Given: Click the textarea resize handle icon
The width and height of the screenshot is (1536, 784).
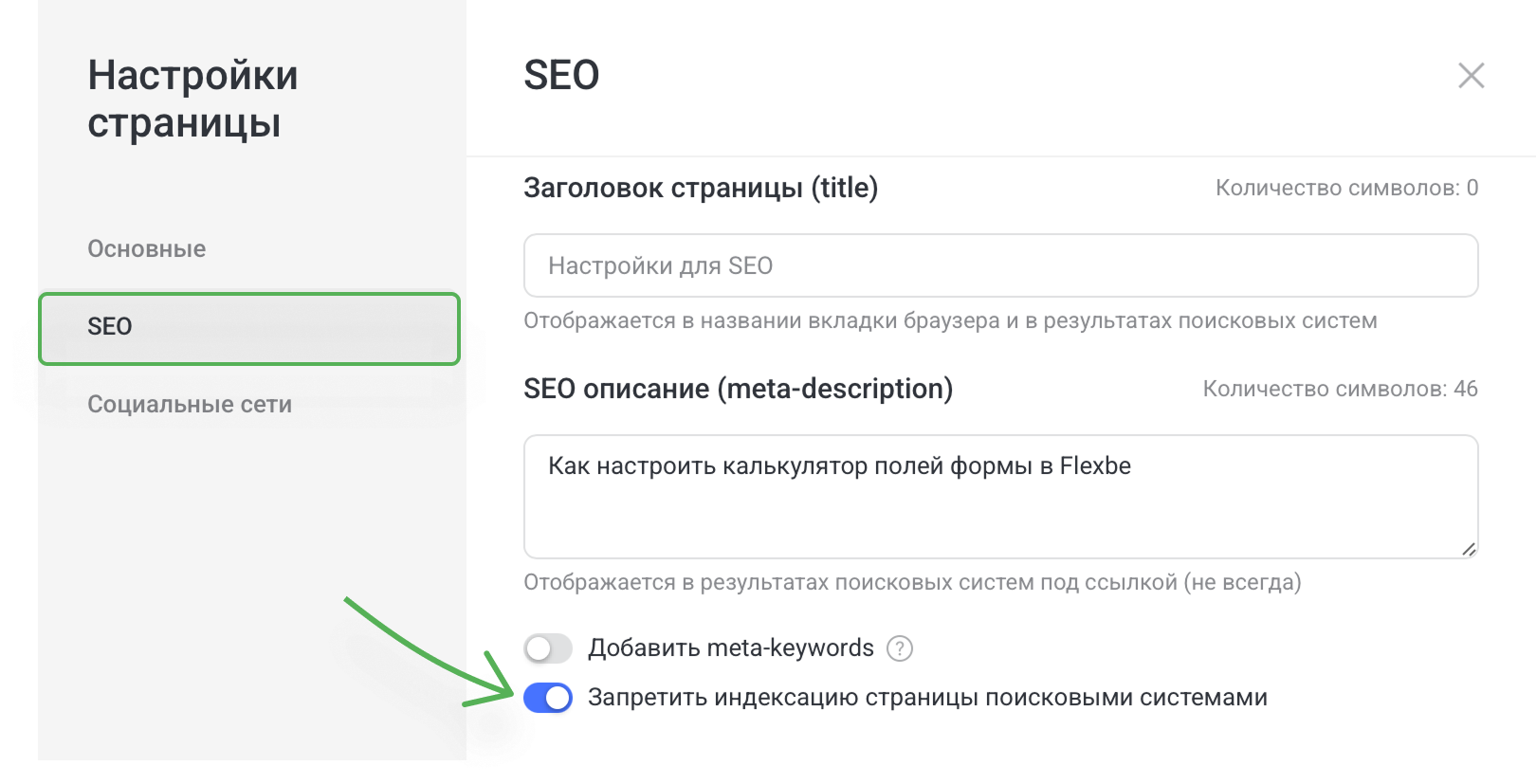Looking at the screenshot, I should click(x=1470, y=548).
